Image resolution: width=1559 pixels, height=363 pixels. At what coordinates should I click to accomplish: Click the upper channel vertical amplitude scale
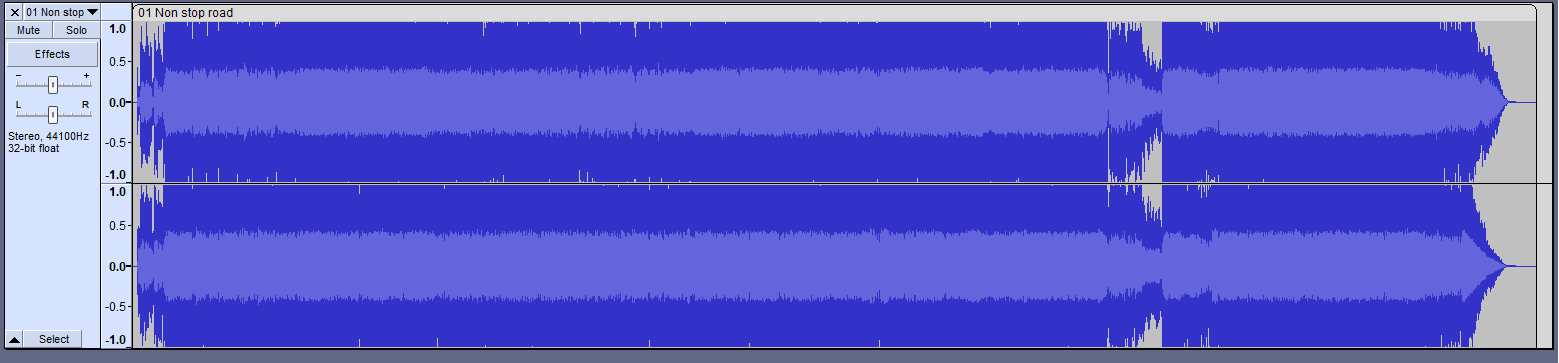coord(117,102)
